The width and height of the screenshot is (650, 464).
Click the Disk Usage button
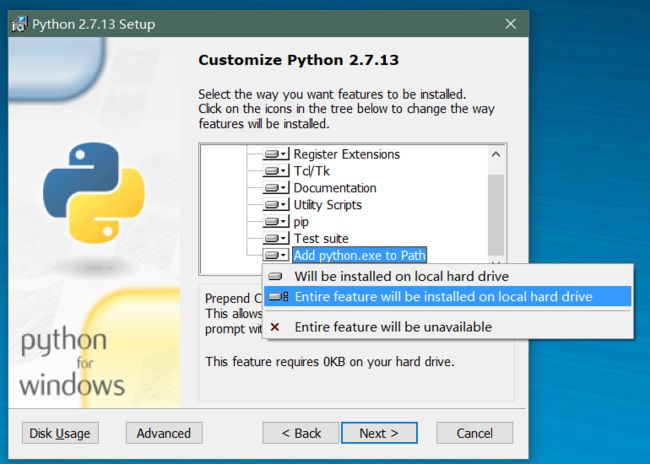(x=60, y=433)
